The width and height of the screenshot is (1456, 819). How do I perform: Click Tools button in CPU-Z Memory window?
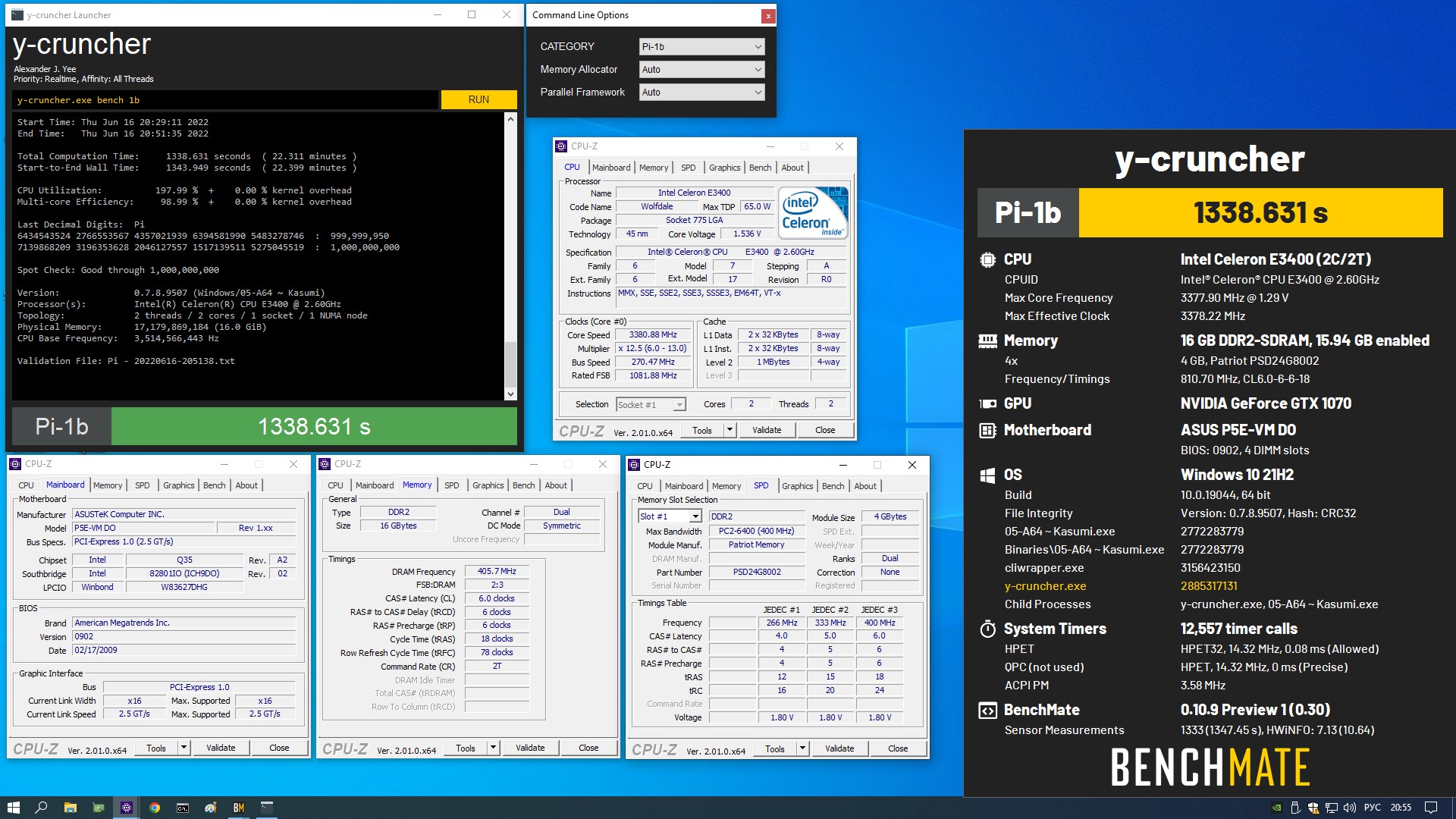tap(466, 748)
